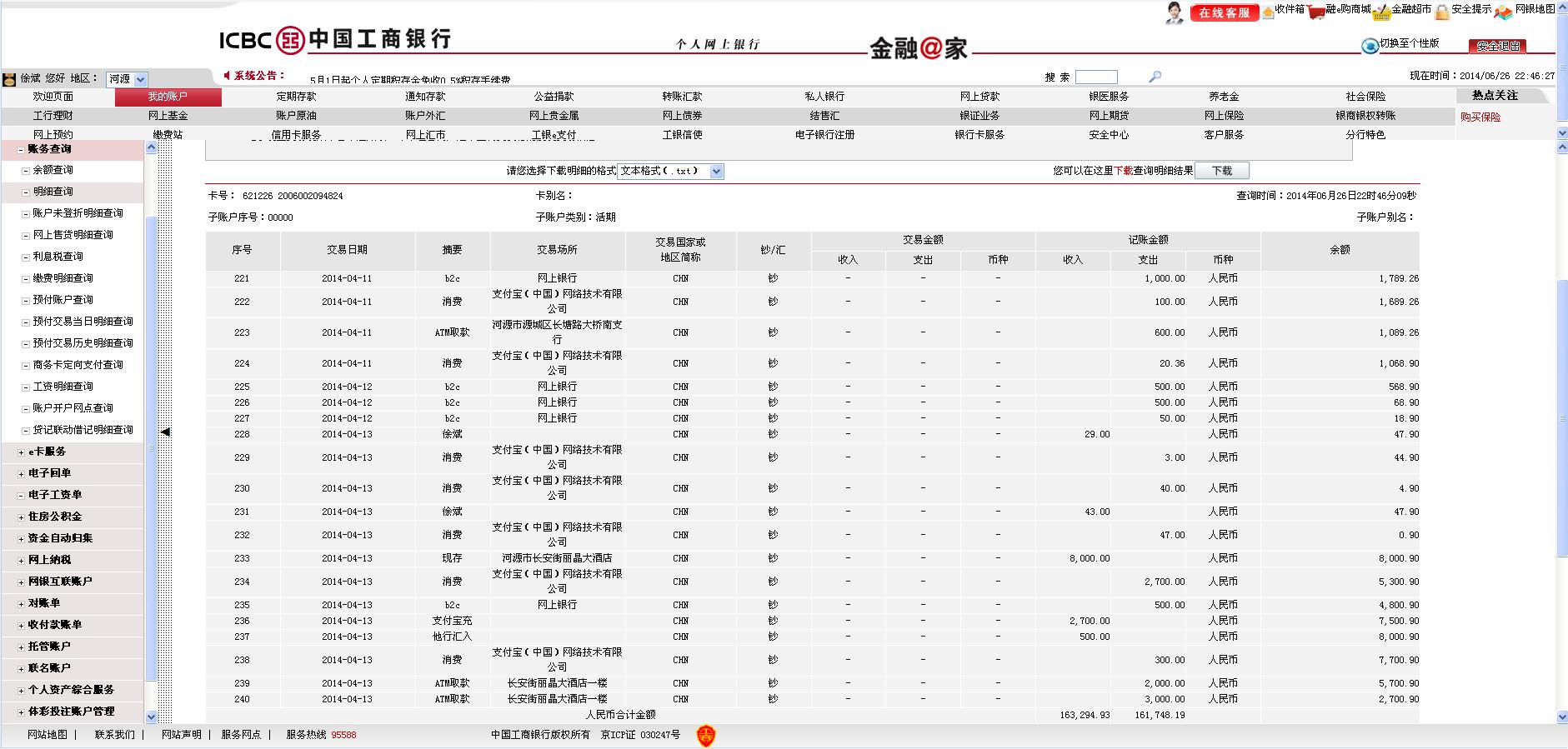Click the sidebar scroll-up arrow
The height and width of the screenshot is (749, 1568).
pyautogui.click(x=151, y=148)
